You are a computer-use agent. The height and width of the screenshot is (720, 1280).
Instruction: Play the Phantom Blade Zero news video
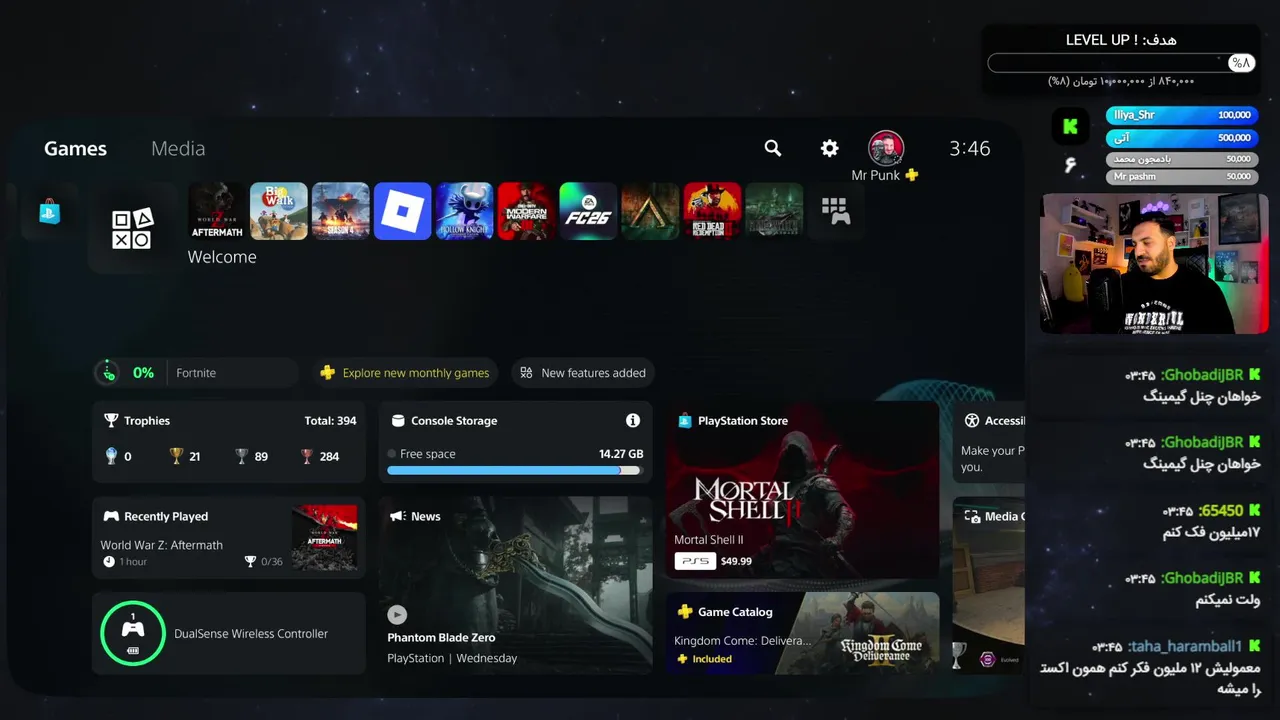(x=397, y=615)
